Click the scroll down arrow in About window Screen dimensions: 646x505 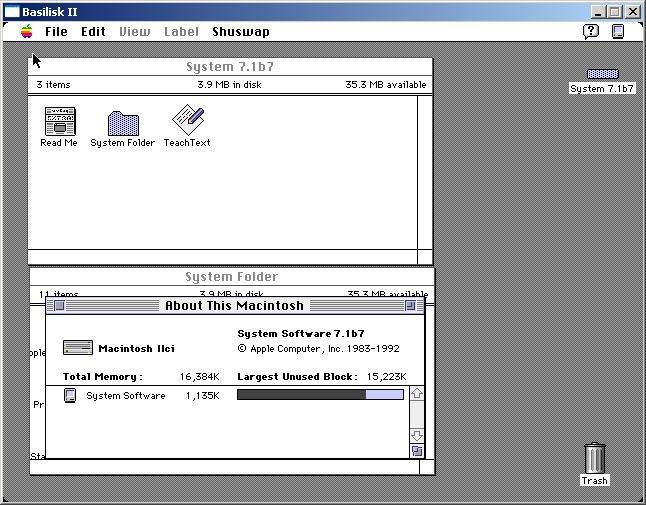coord(417,435)
